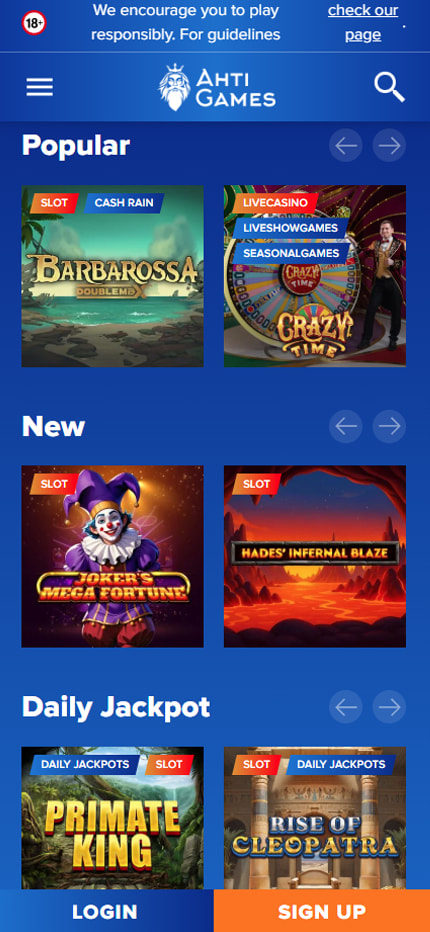Viewport: 430px width, 932px height.
Task: Tap the LOGIN button
Action: 107,911
